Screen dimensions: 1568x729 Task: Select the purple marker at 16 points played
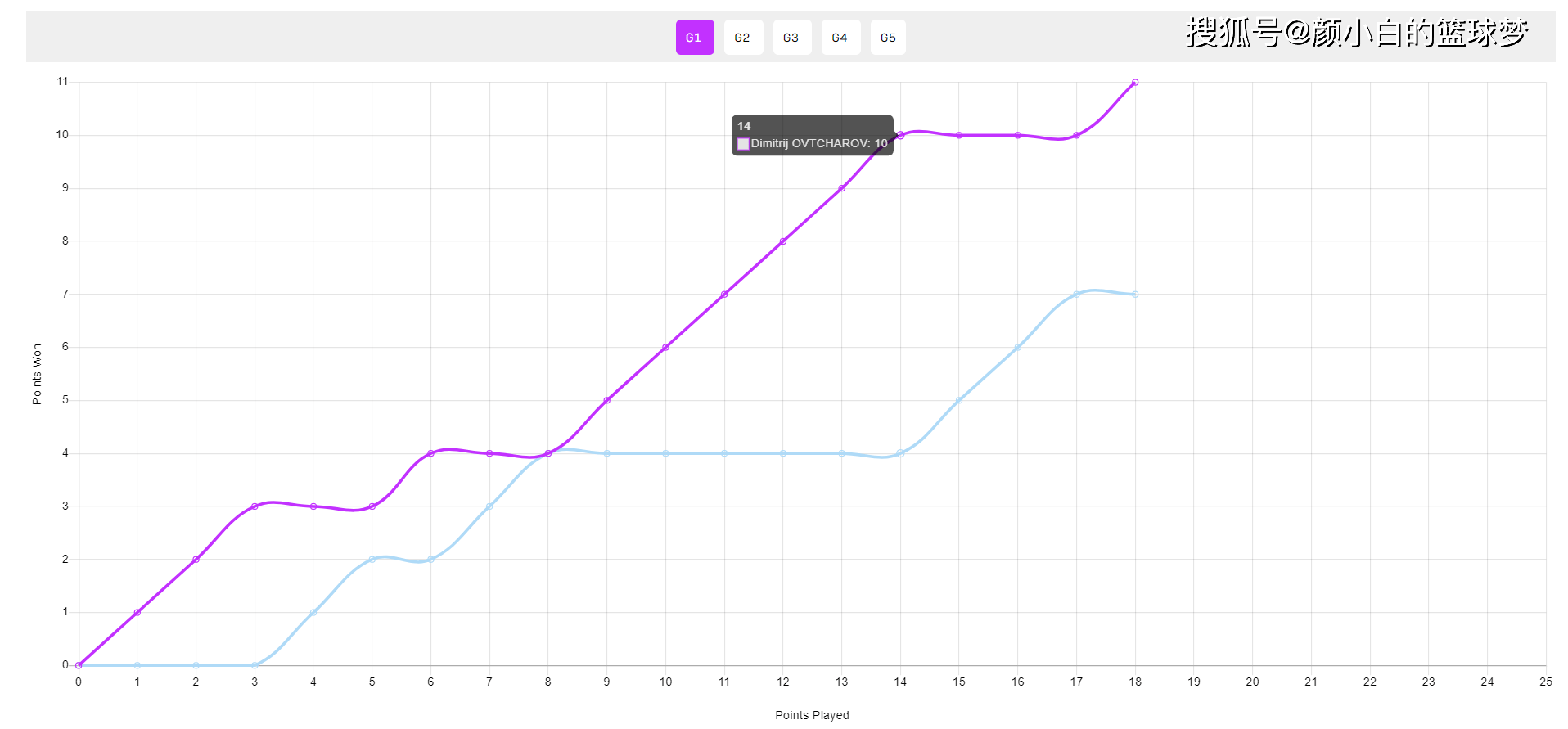point(1018,135)
